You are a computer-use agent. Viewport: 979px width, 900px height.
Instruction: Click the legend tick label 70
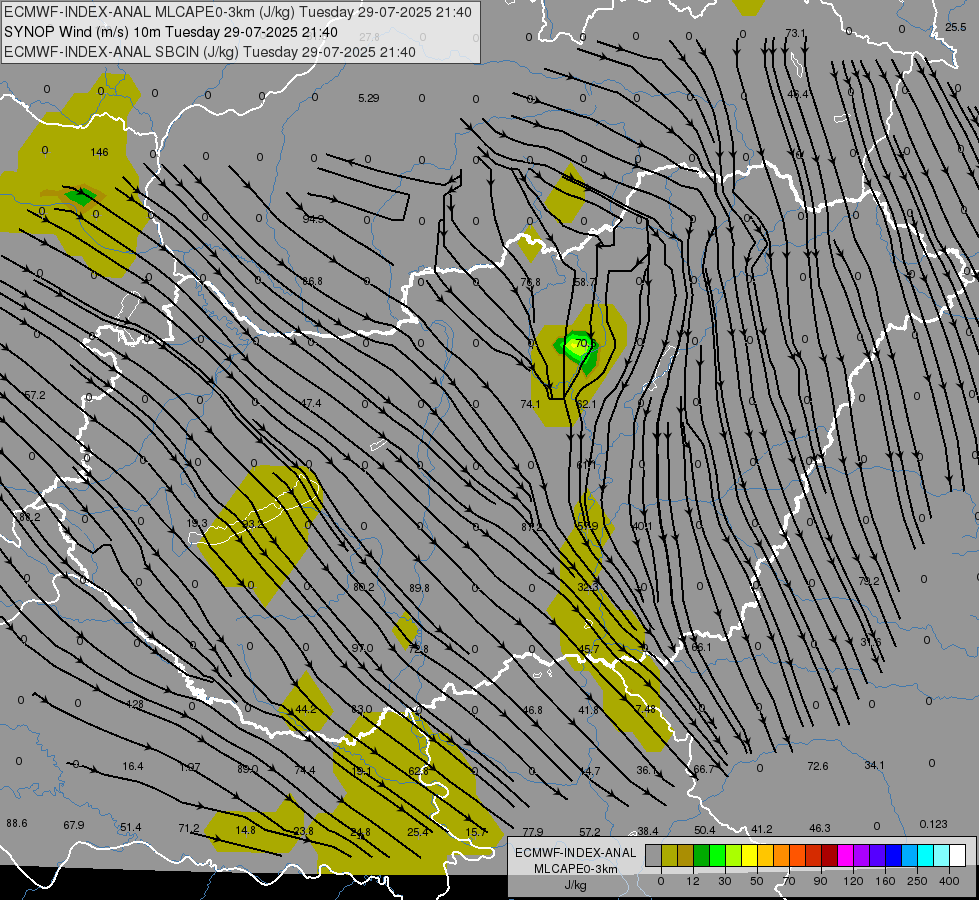tap(789, 881)
